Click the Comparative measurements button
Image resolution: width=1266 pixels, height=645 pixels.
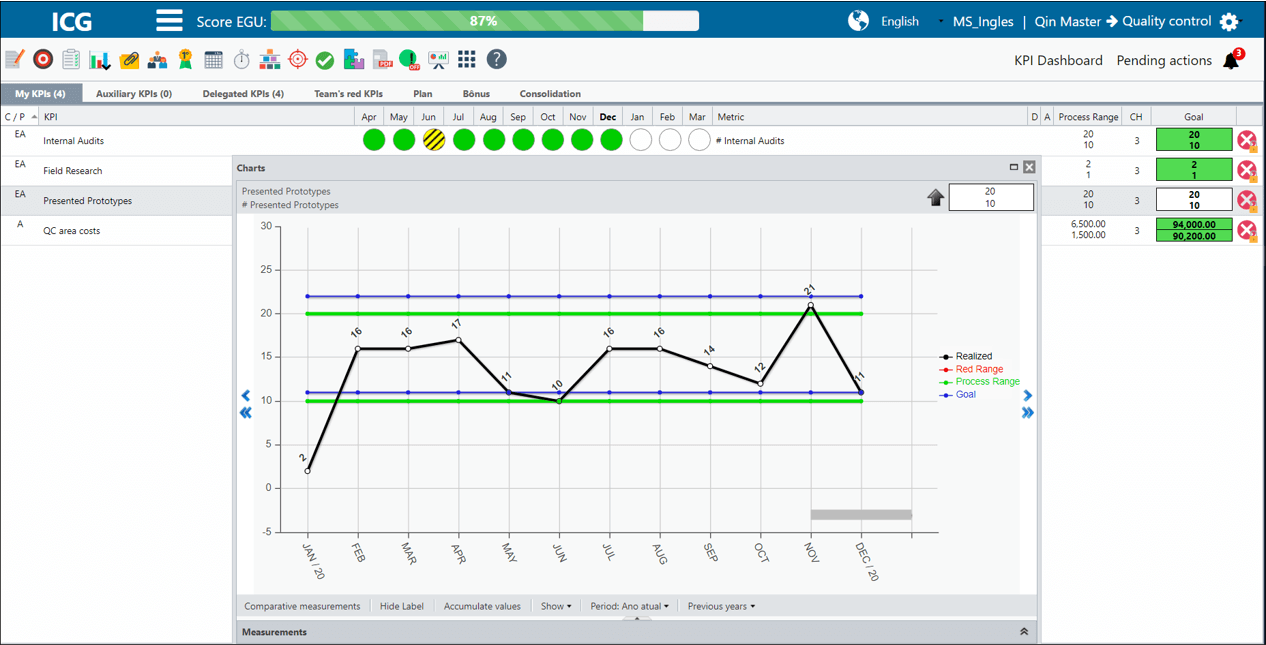click(302, 606)
